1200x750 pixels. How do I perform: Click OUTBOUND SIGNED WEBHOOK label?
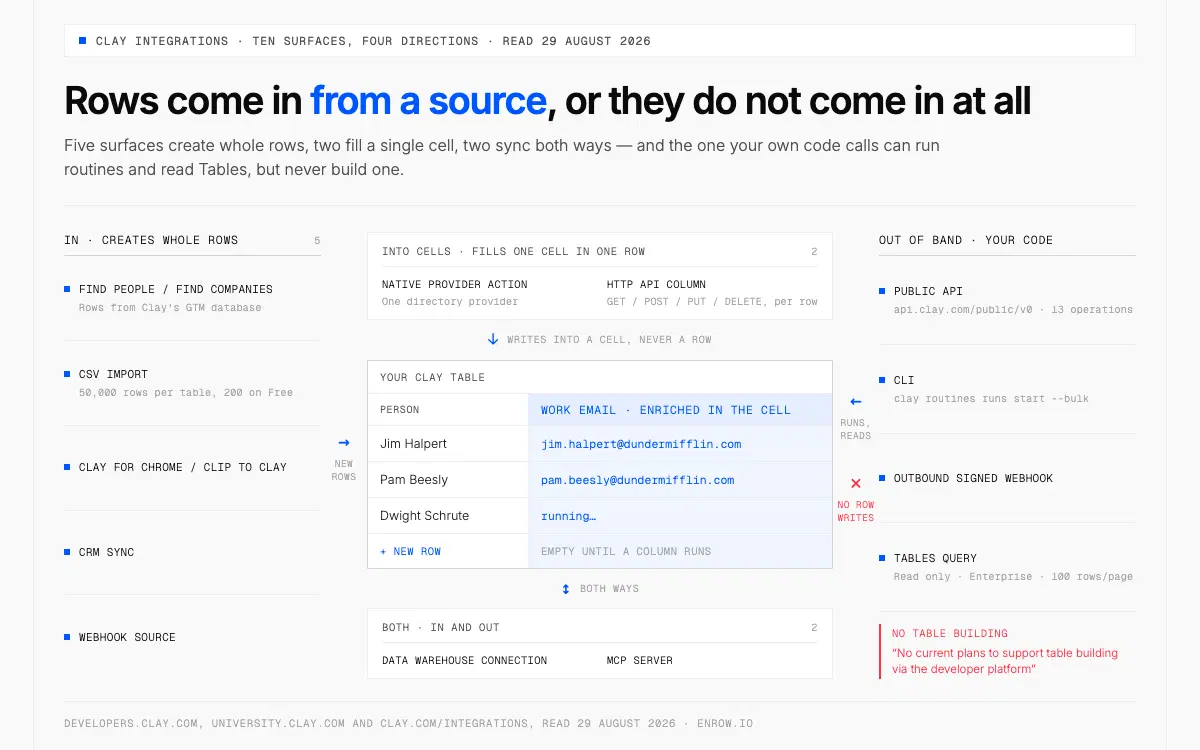click(973, 478)
